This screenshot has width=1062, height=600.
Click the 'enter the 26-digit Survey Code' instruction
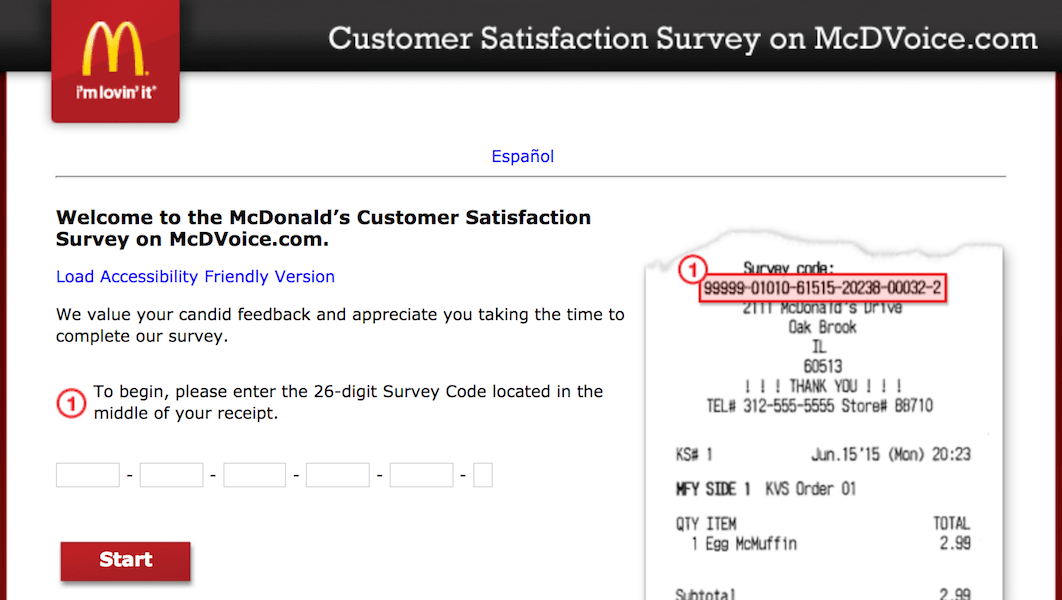(x=348, y=402)
